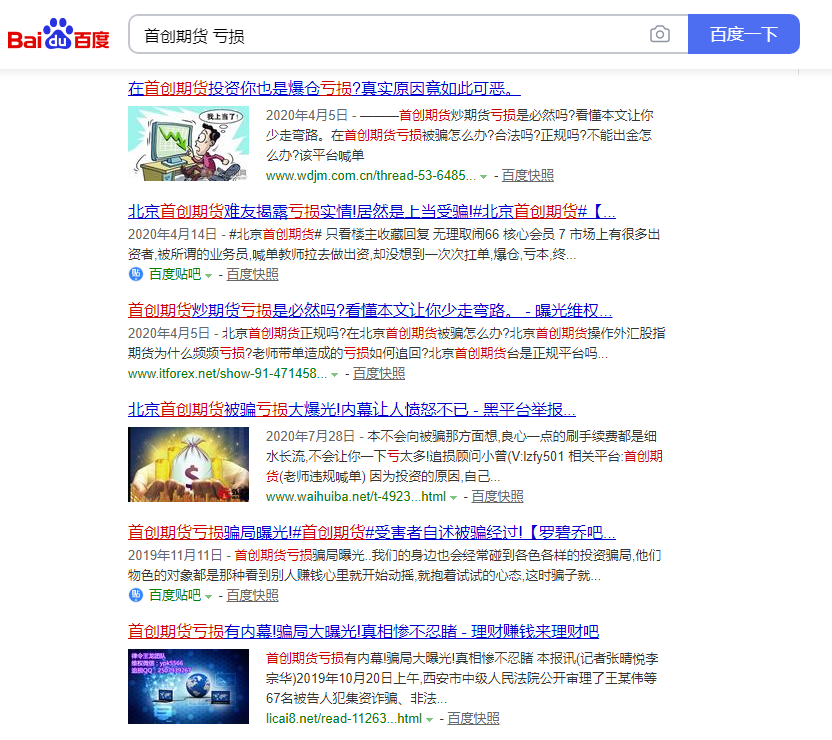832x740 pixels.
Task: Open result 北京首创期货被骗亏损大爆光
Action: 352,410
